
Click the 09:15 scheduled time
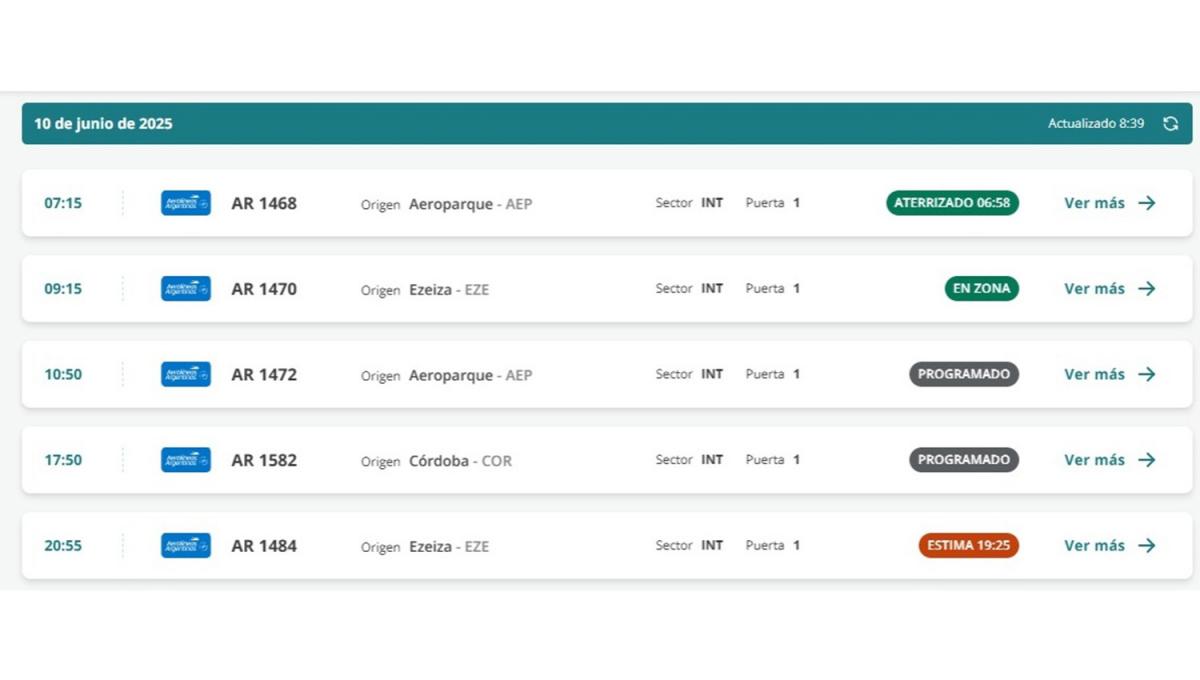tap(63, 289)
